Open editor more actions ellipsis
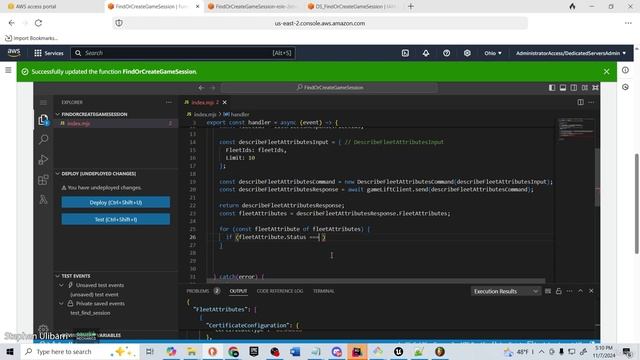Viewport: 640px width, 360px height. pyautogui.click(x=591, y=102)
